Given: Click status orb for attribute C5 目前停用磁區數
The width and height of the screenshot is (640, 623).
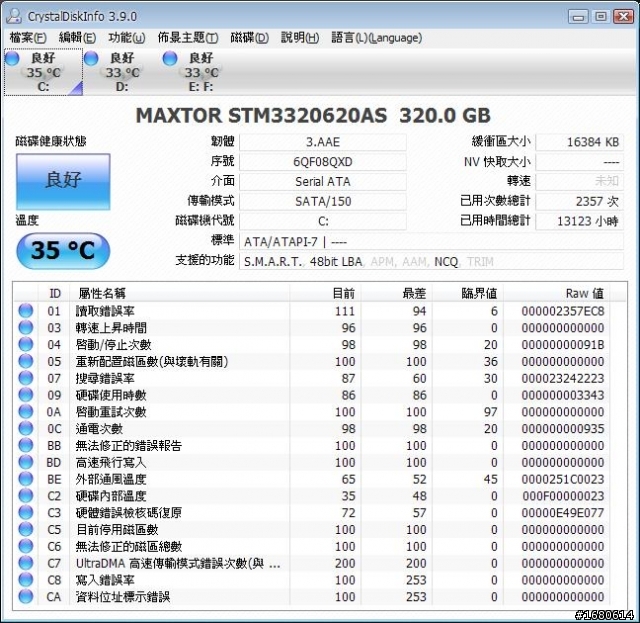Looking at the screenshot, I should tap(26, 529).
